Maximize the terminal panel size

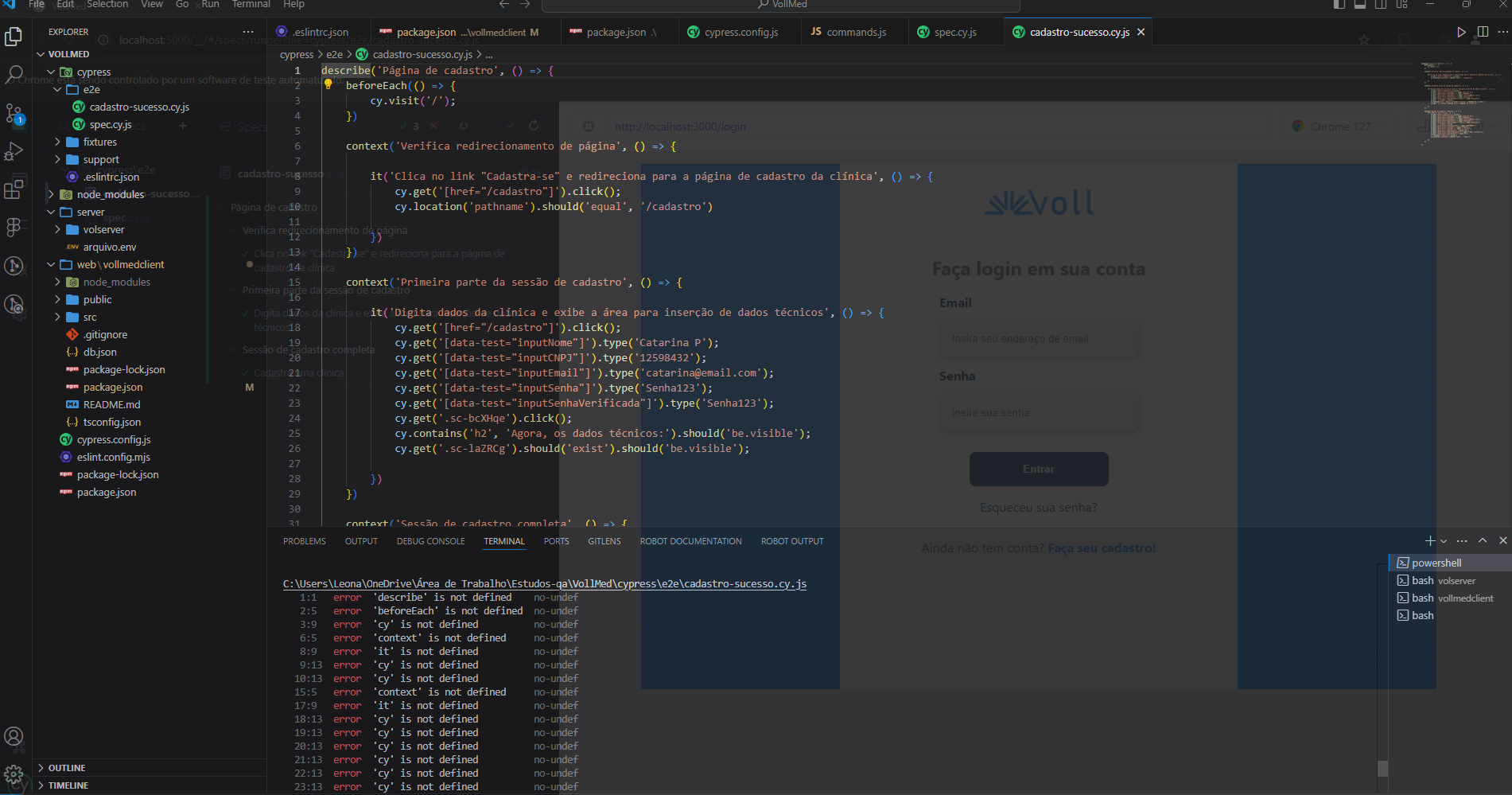point(1483,541)
